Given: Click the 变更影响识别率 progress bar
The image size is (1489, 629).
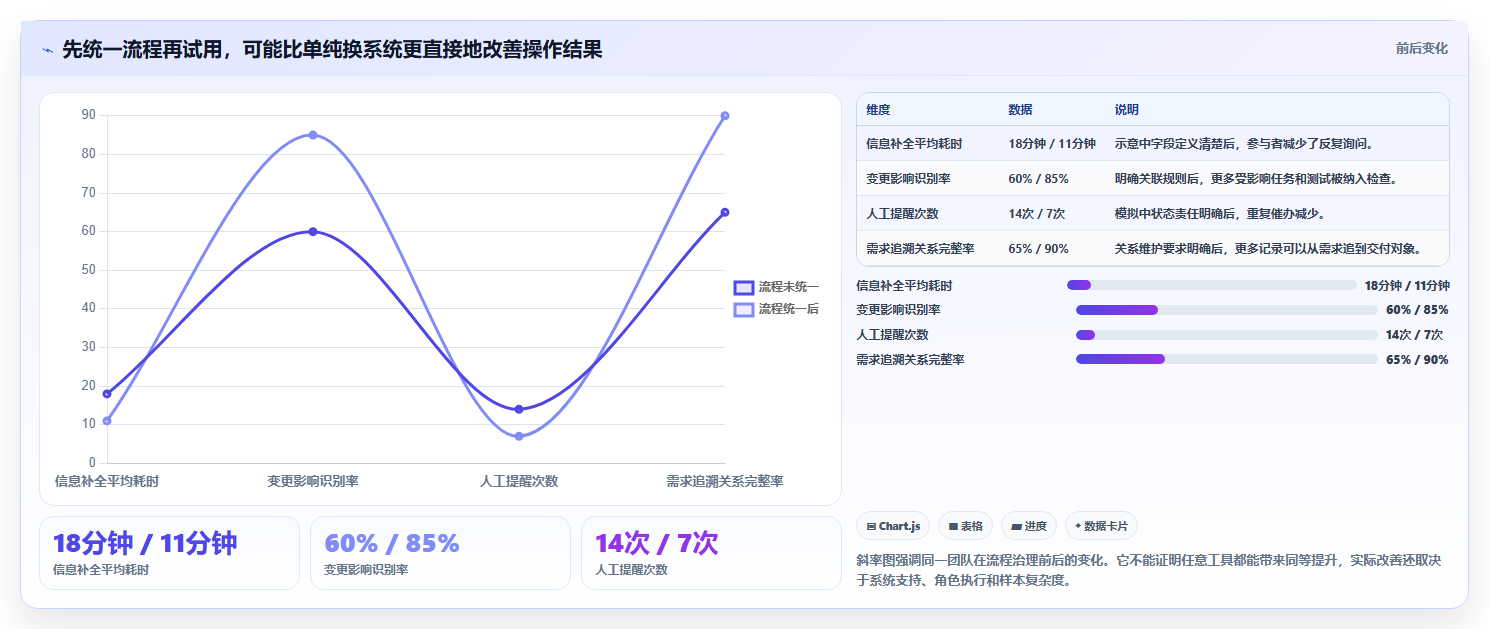Looking at the screenshot, I should [1226, 310].
